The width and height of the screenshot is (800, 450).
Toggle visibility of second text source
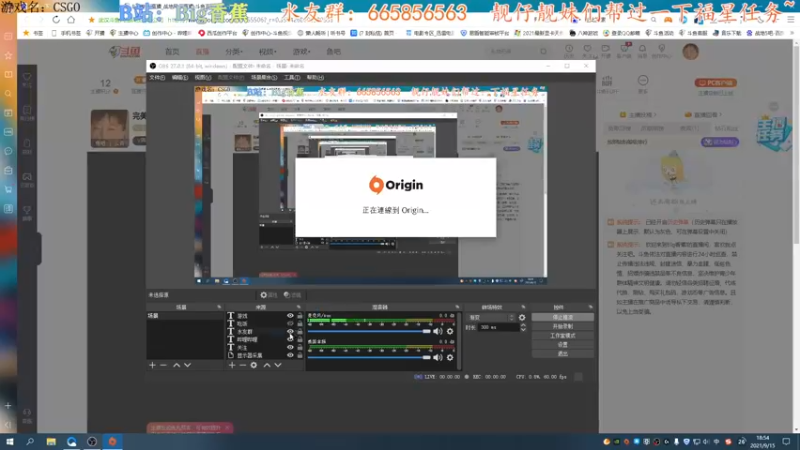(290, 323)
